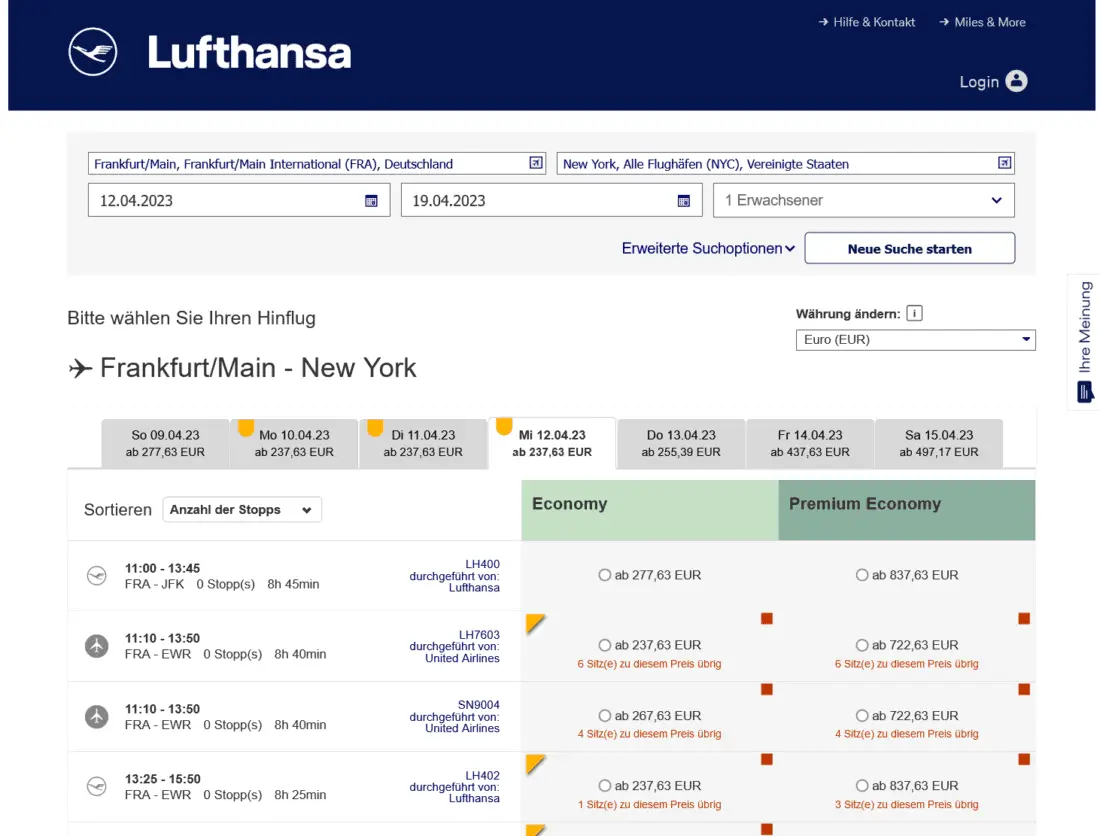
Task: Click the destination airport lookup icon
Action: tap(1004, 163)
